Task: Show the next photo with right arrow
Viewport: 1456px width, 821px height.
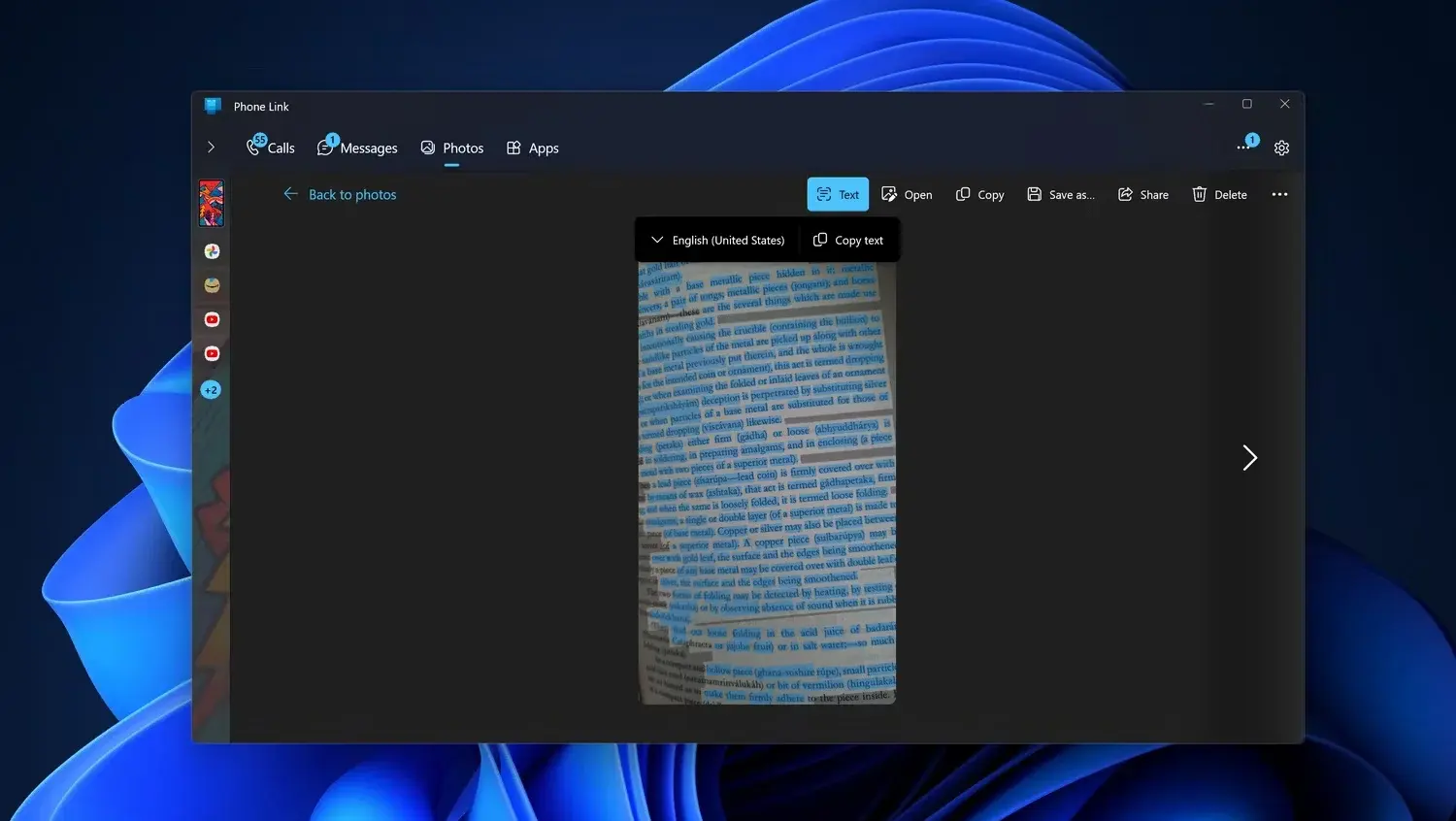Action: tap(1249, 457)
